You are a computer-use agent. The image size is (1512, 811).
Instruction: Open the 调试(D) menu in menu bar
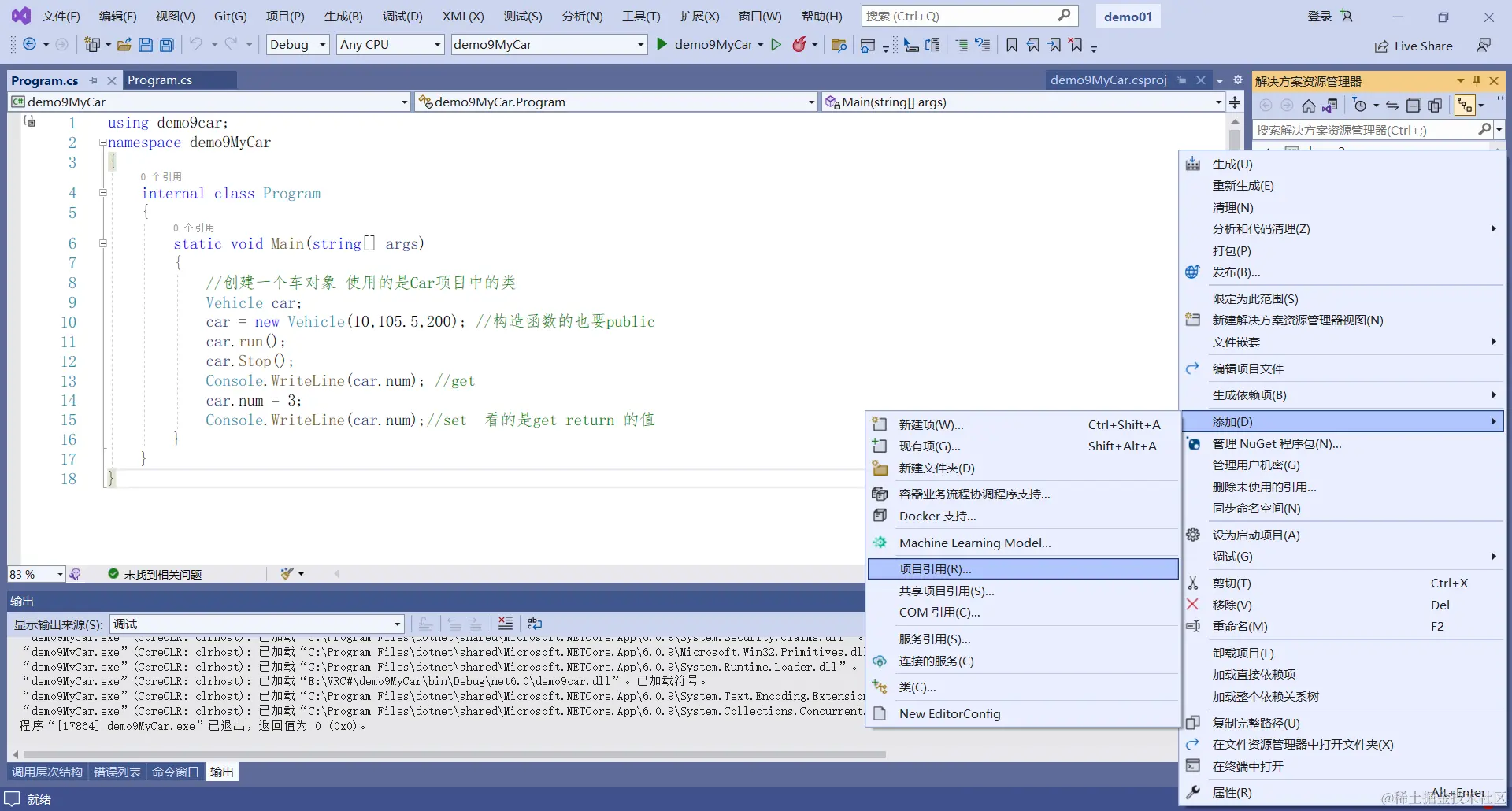click(x=402, y=17)
